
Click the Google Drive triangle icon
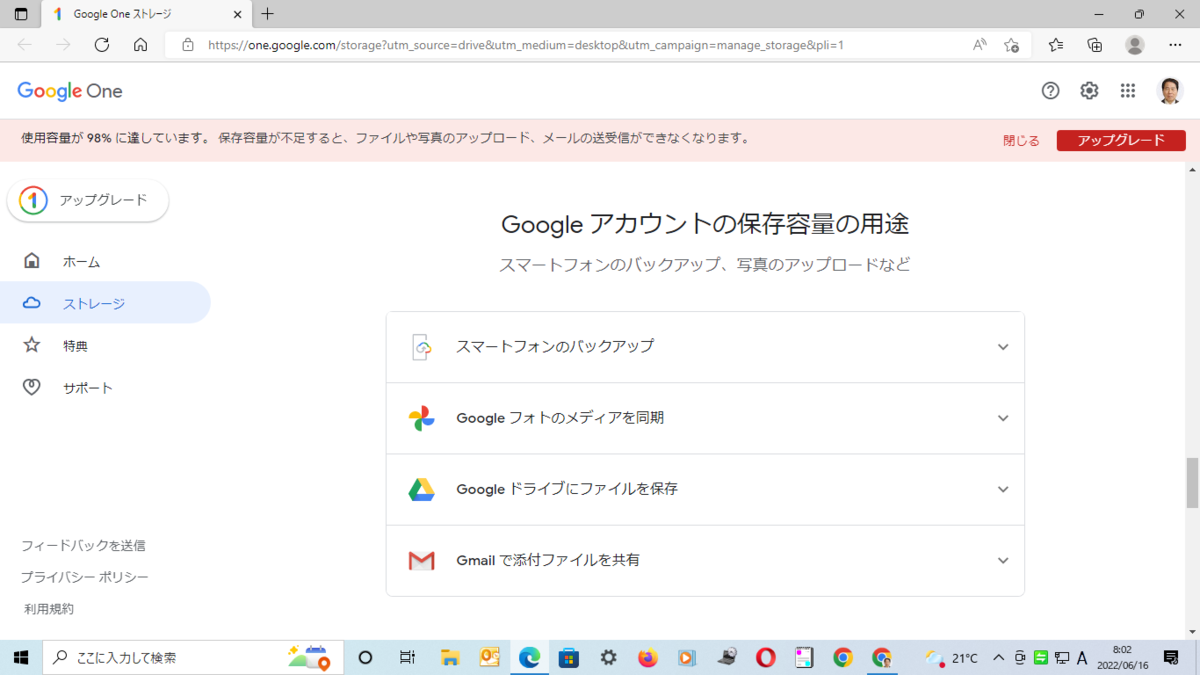point(422,489)
